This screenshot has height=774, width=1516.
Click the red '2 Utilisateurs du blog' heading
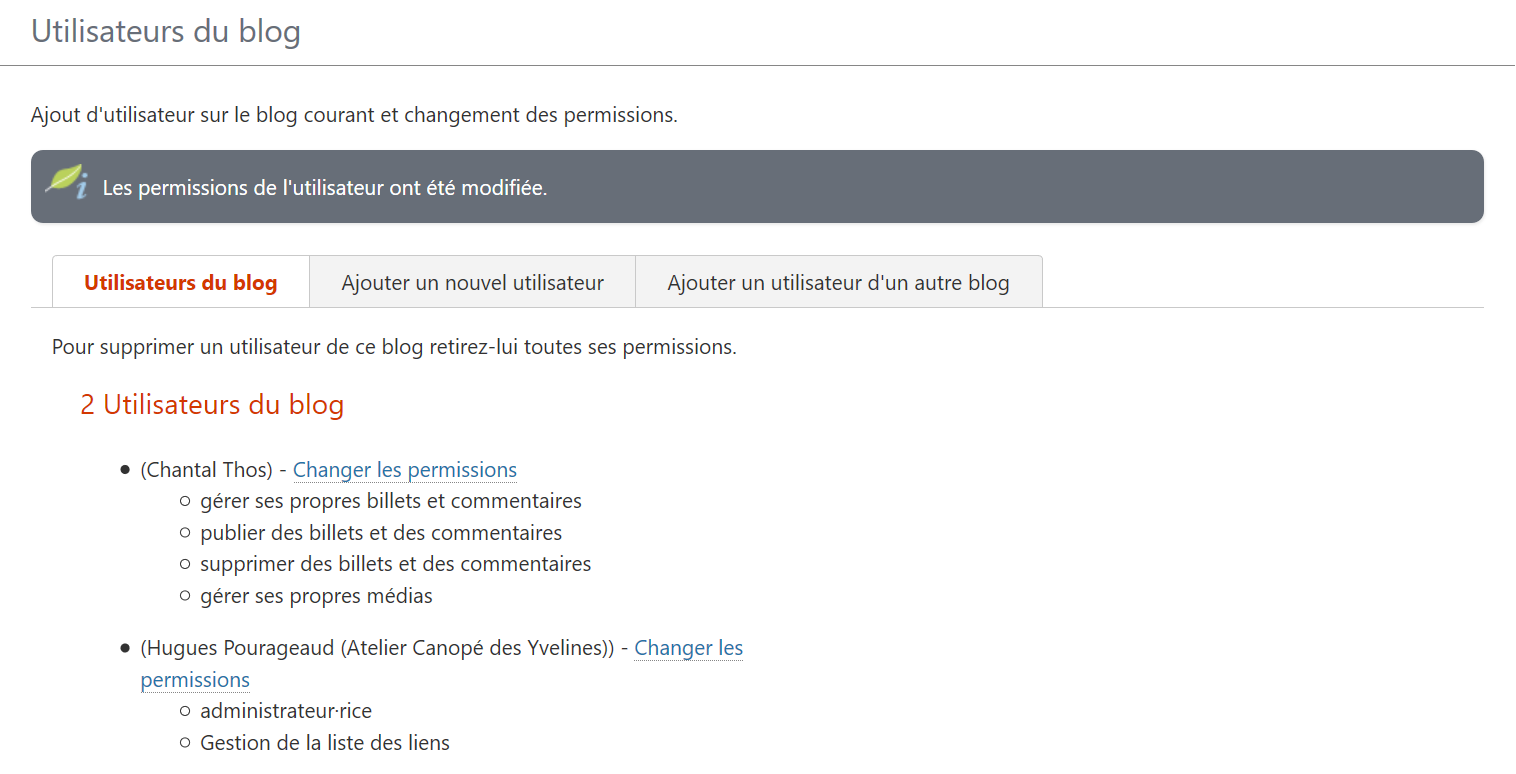click(212, 405)
